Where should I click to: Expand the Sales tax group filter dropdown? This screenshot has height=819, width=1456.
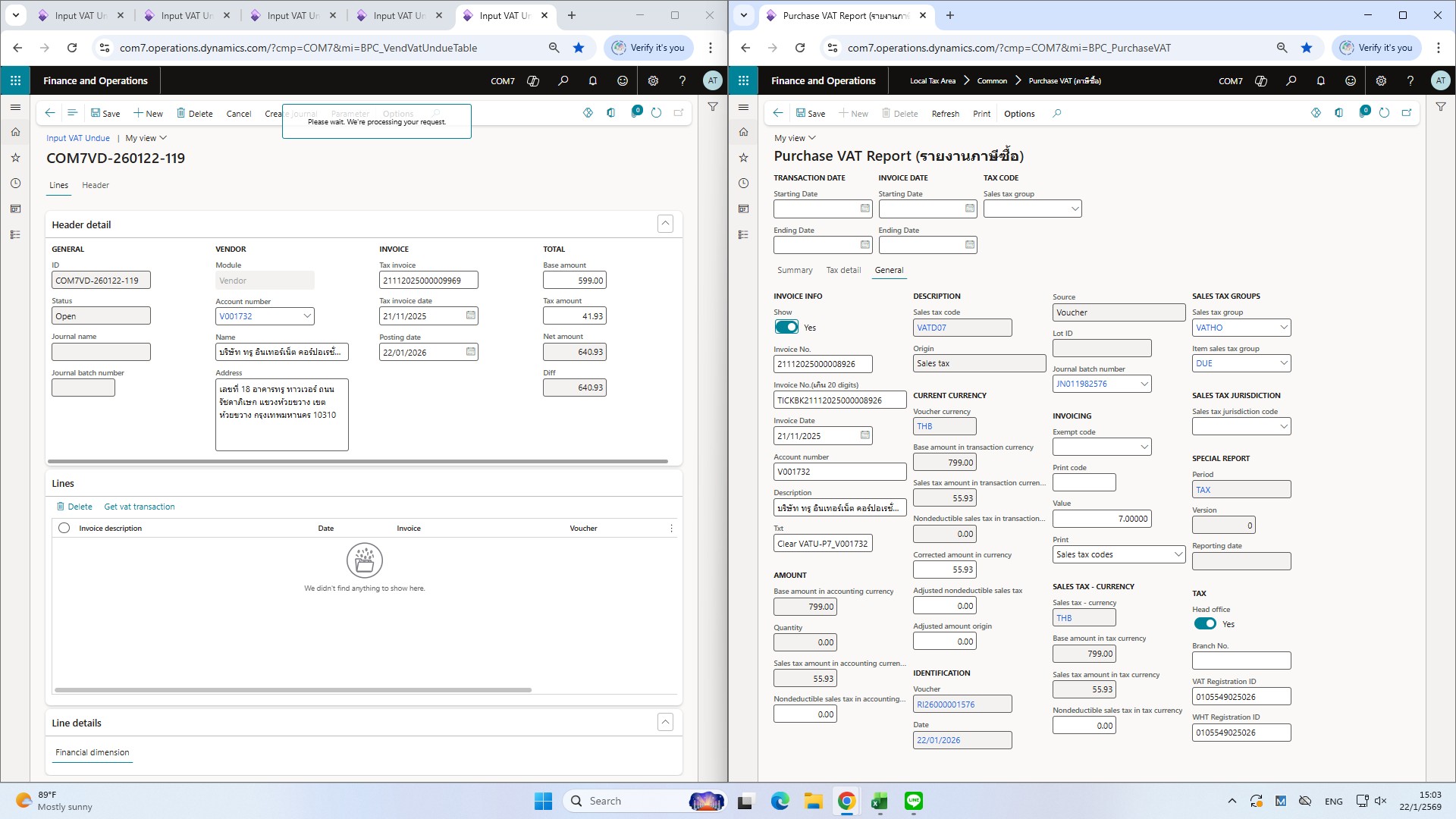tap(1074, 209)
